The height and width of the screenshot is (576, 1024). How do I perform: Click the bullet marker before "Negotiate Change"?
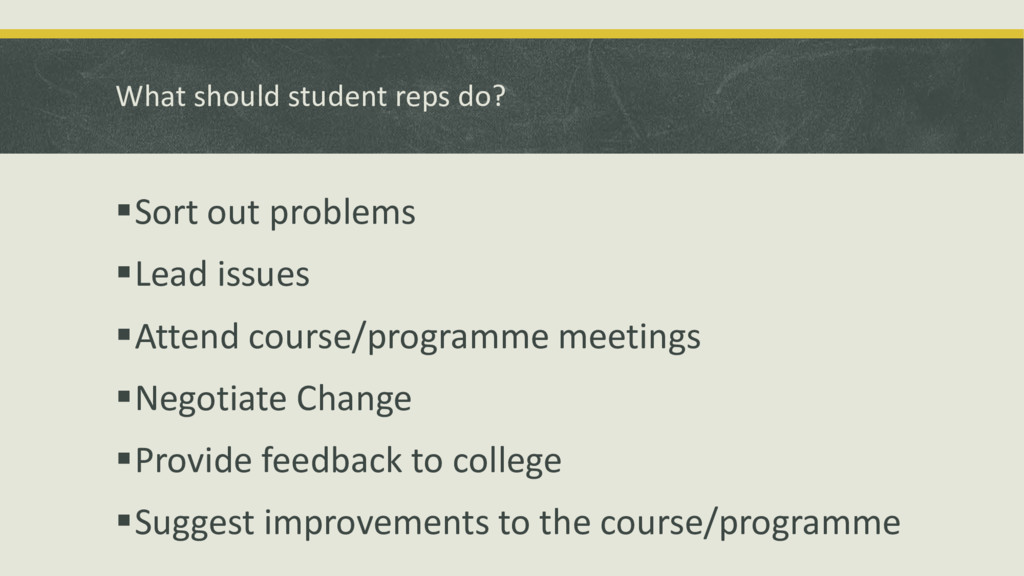(124, 398)
